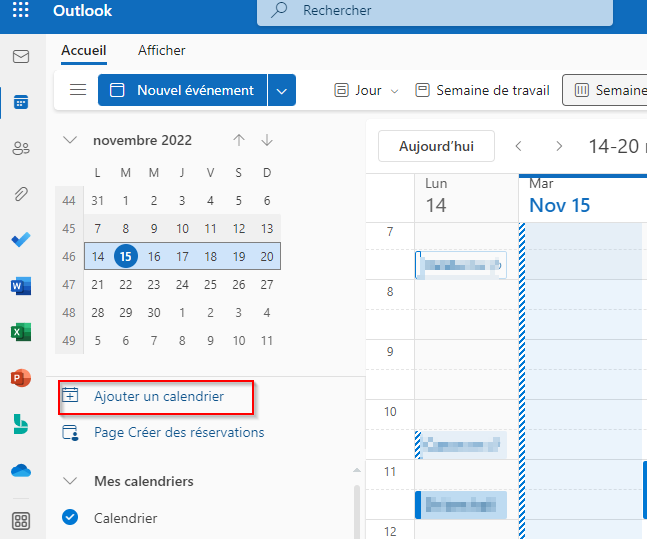647x539 pixels.
Task: Uncheck the Calendrier calendar checkbox
Action: [x=70, y=517]
